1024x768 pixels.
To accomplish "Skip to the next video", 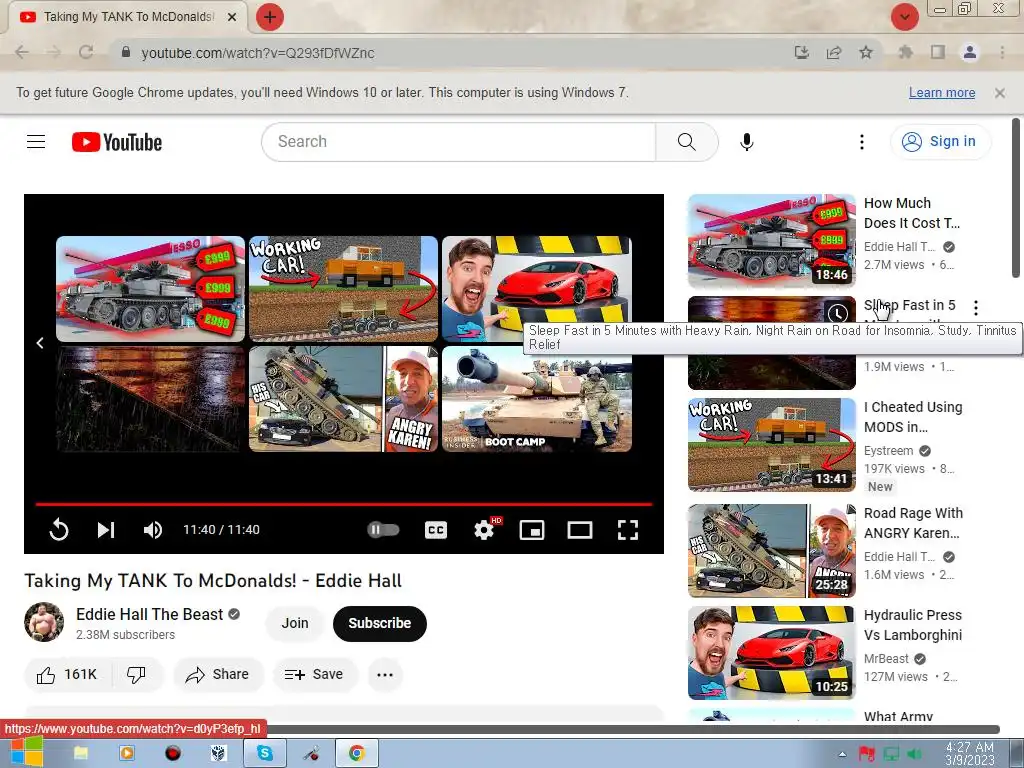I will [x=106, y=530].
